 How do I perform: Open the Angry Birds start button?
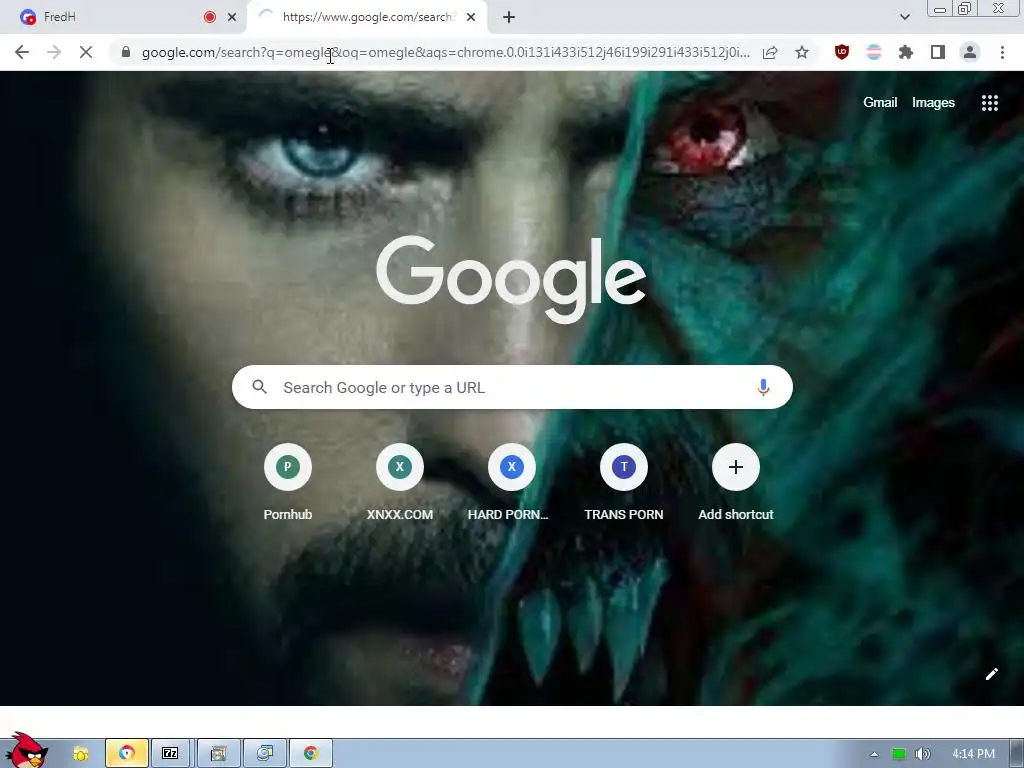[x=25, y=750]
